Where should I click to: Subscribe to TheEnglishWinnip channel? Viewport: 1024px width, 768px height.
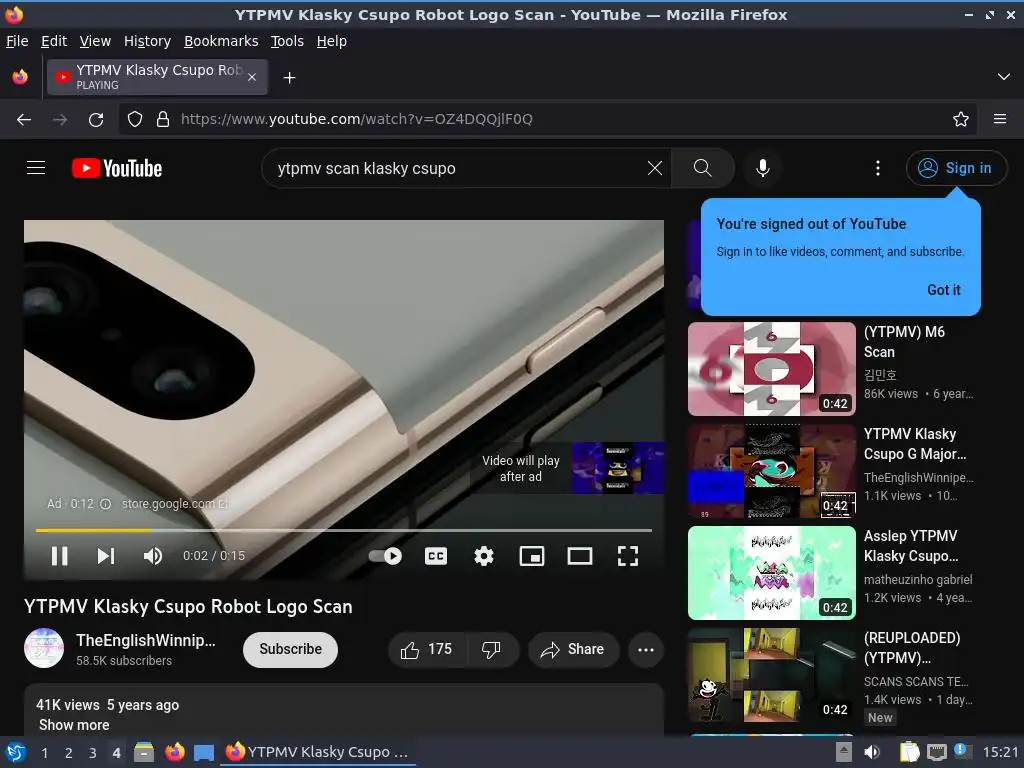click(291, 649)
